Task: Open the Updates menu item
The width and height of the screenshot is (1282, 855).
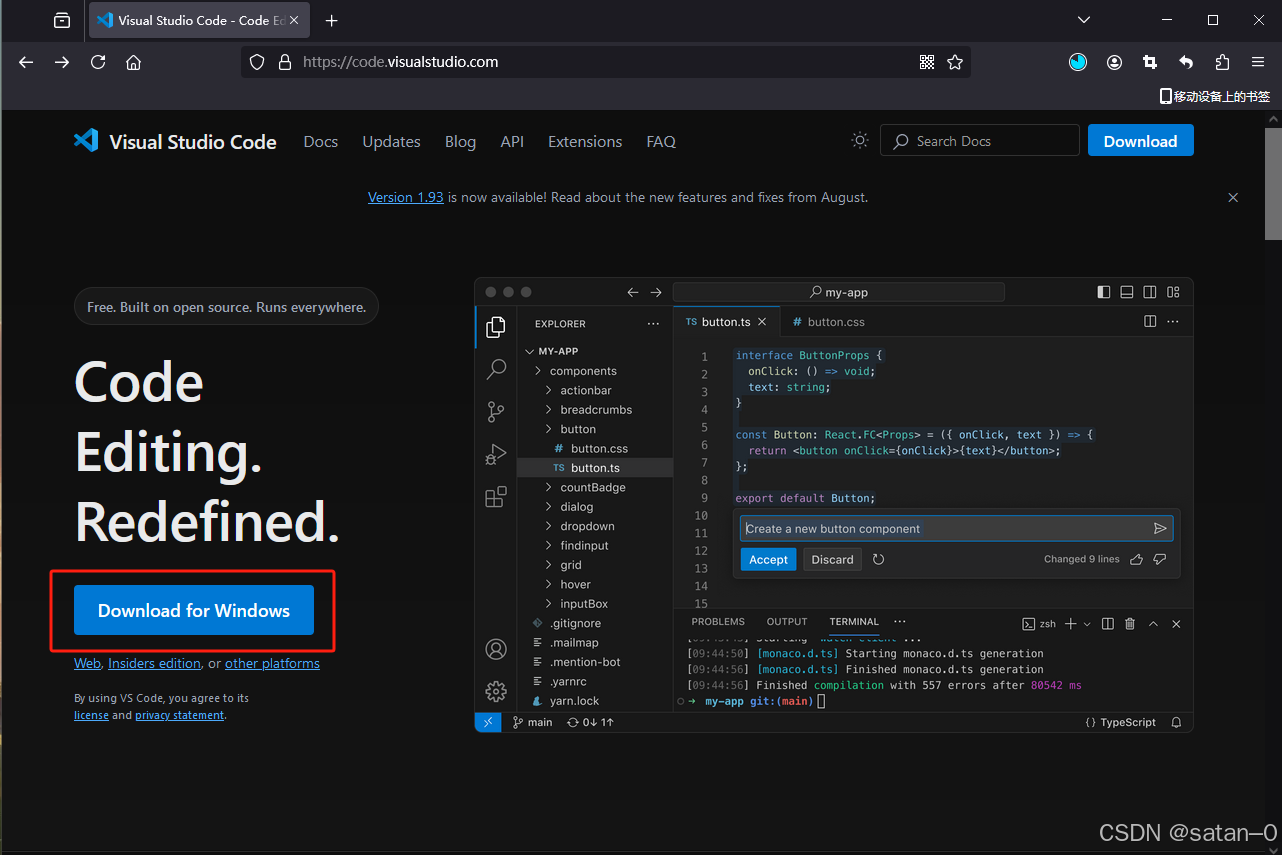Action: point(391,141)
